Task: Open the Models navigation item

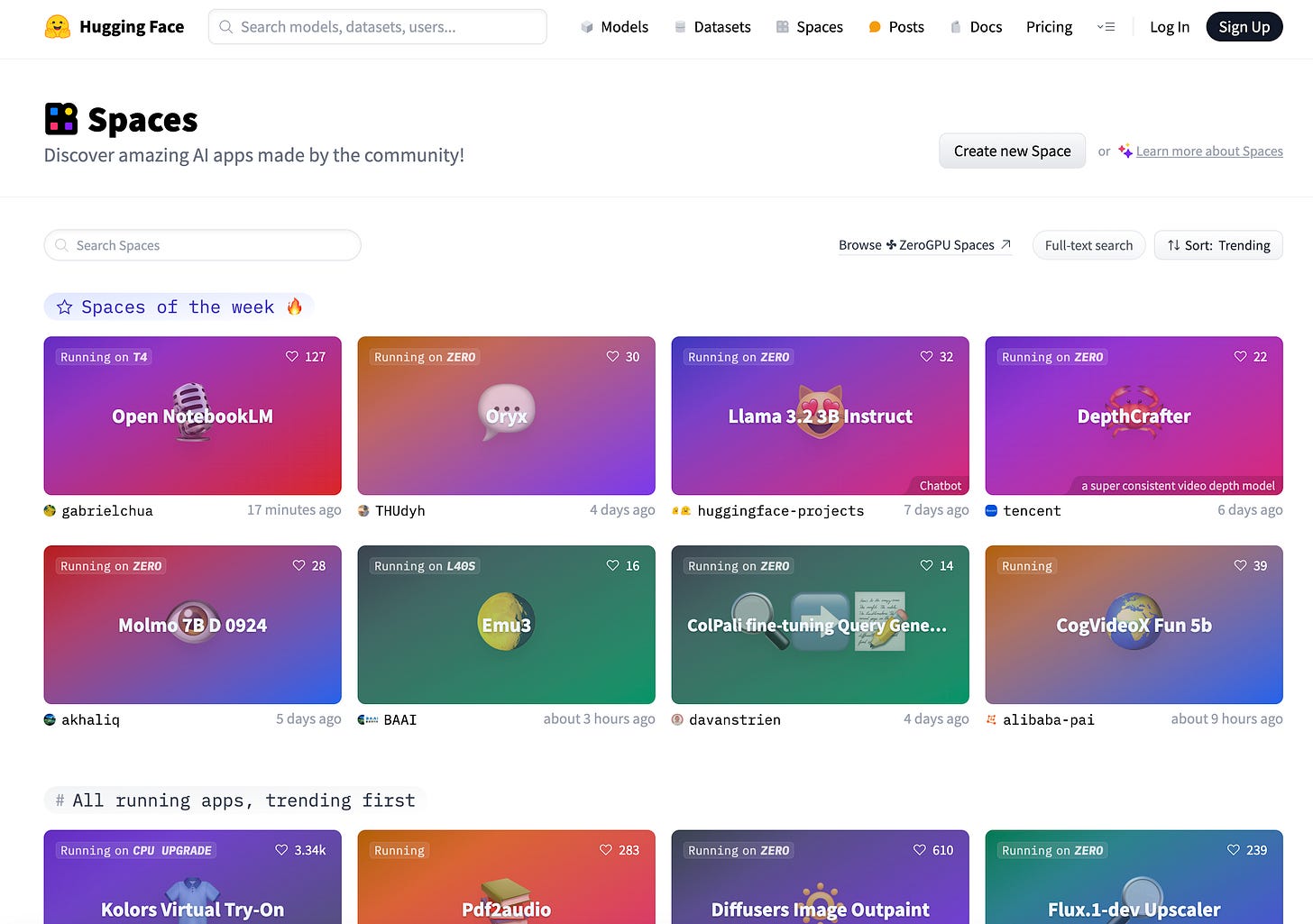Action: [x=614, y=27]
